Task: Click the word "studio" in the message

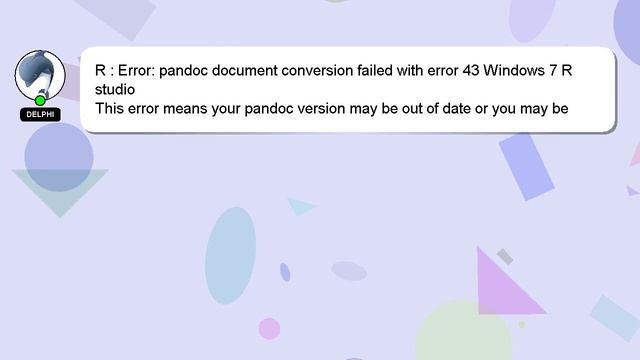Action: (115, 89)
